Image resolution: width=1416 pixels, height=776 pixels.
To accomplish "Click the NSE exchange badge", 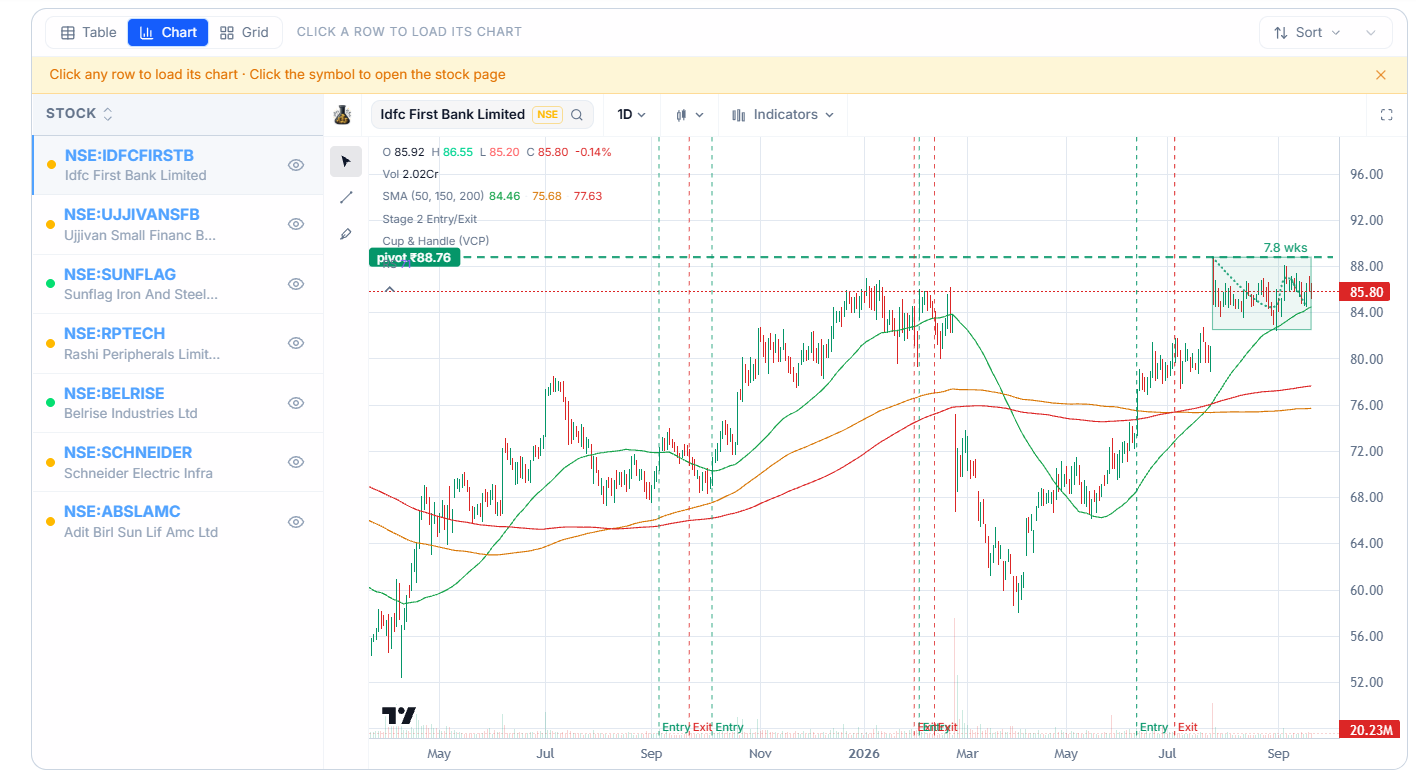I will pos(547,115).
